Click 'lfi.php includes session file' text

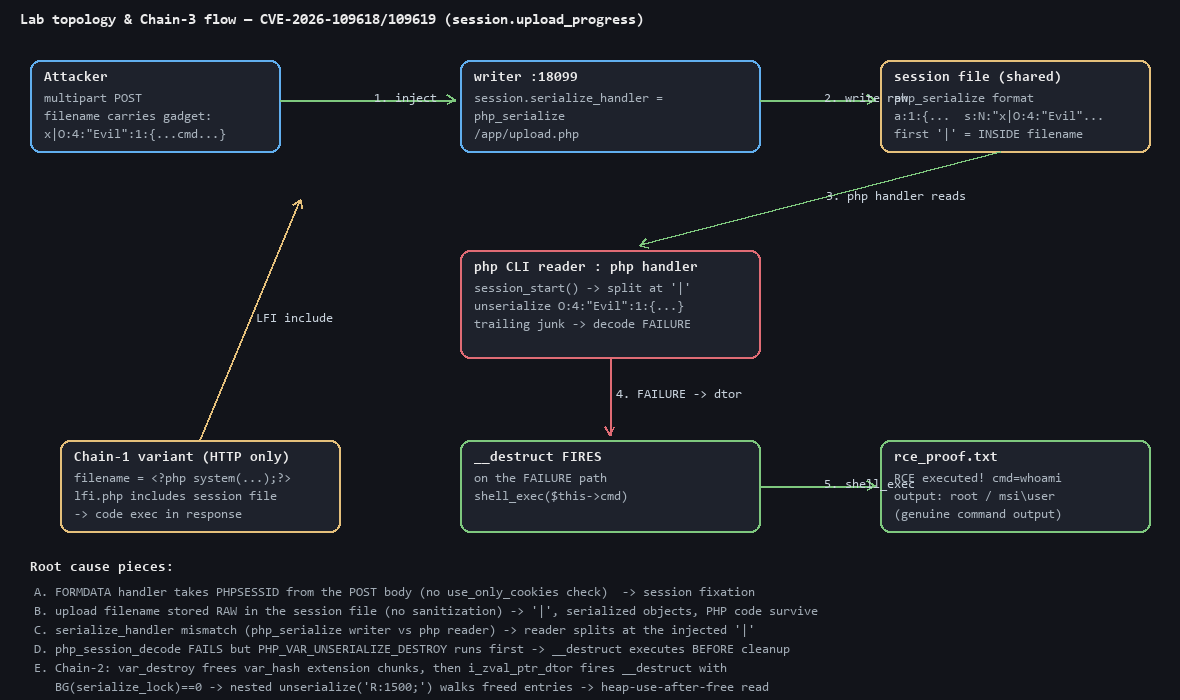tap(175, 496)
